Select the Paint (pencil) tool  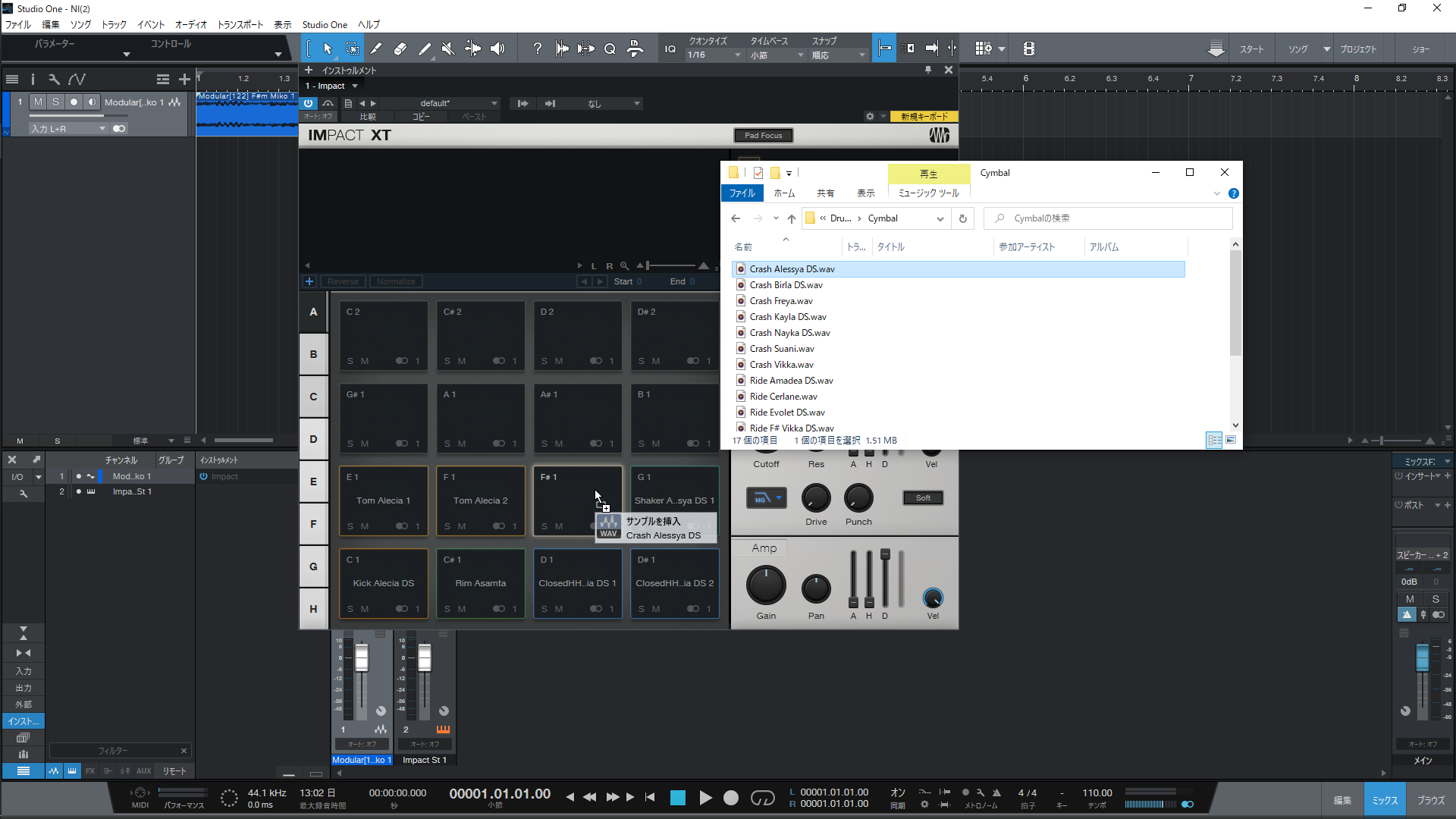coord(424,49)
